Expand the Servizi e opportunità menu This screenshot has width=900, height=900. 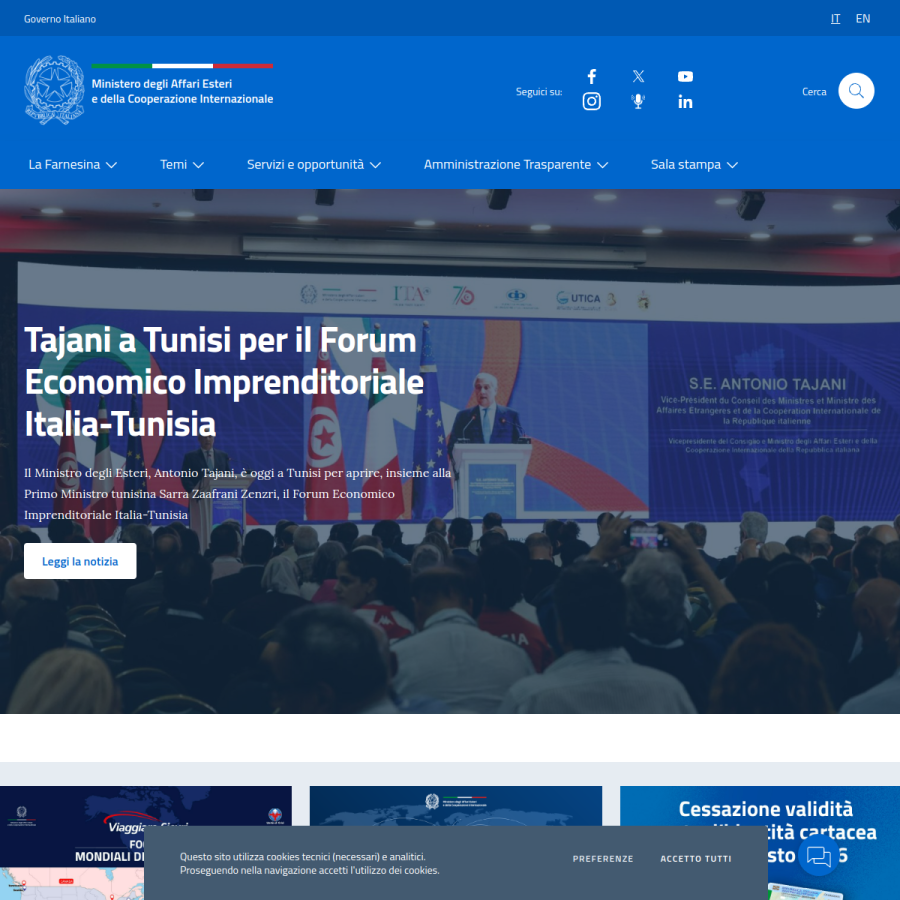coord(314,165)
